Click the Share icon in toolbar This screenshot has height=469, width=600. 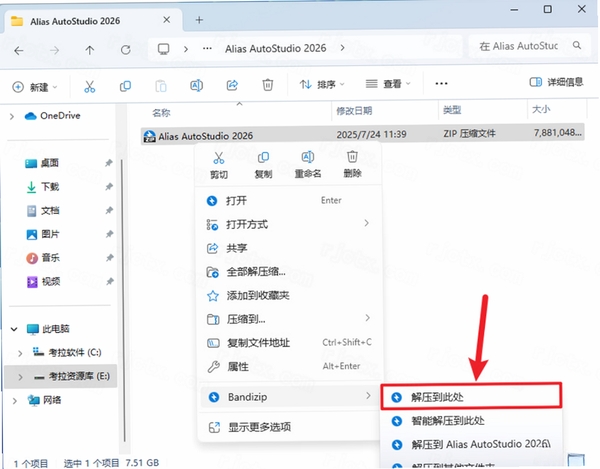[x=232, y=85]
